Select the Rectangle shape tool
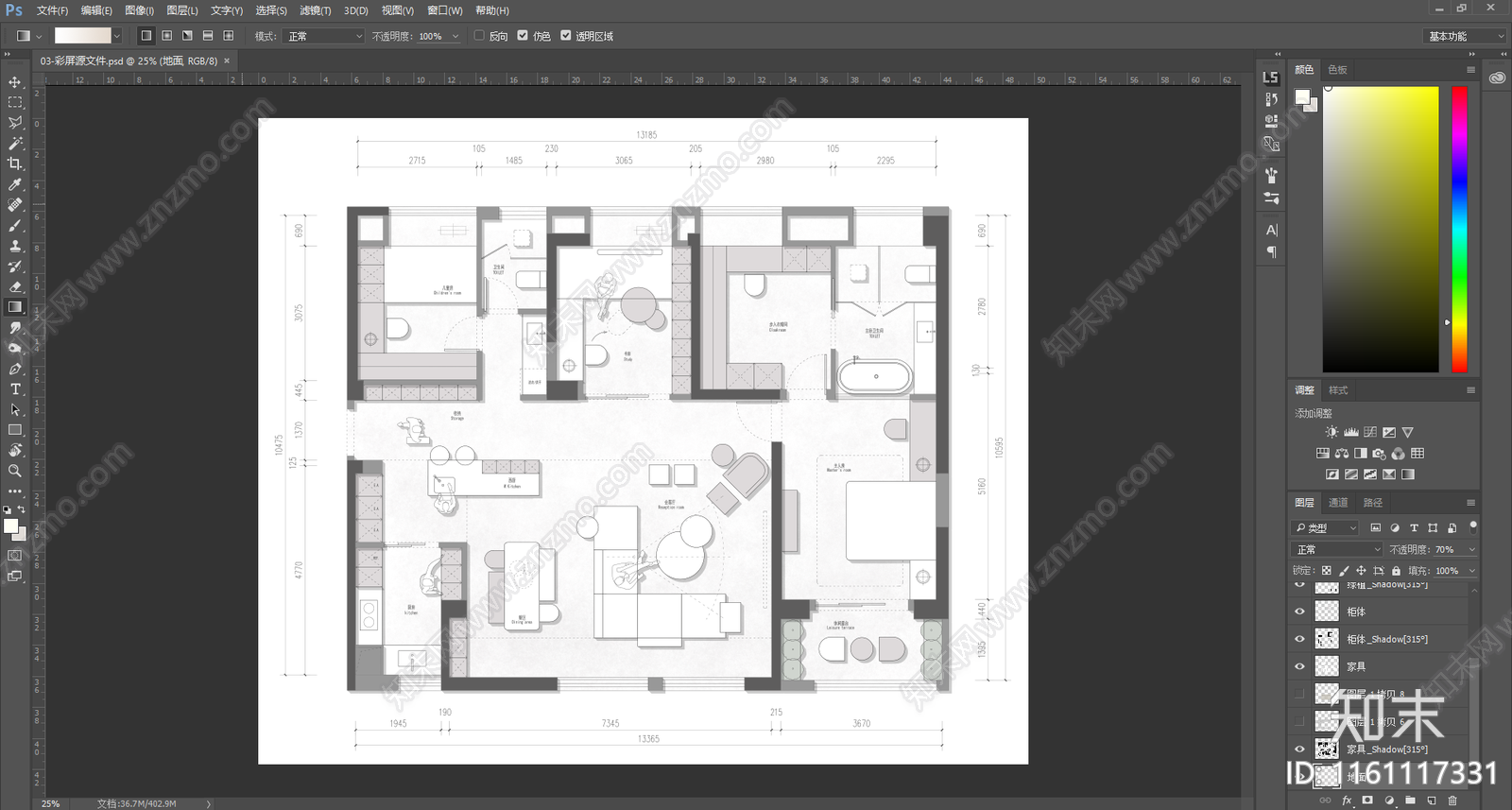 tap(15, 430)
